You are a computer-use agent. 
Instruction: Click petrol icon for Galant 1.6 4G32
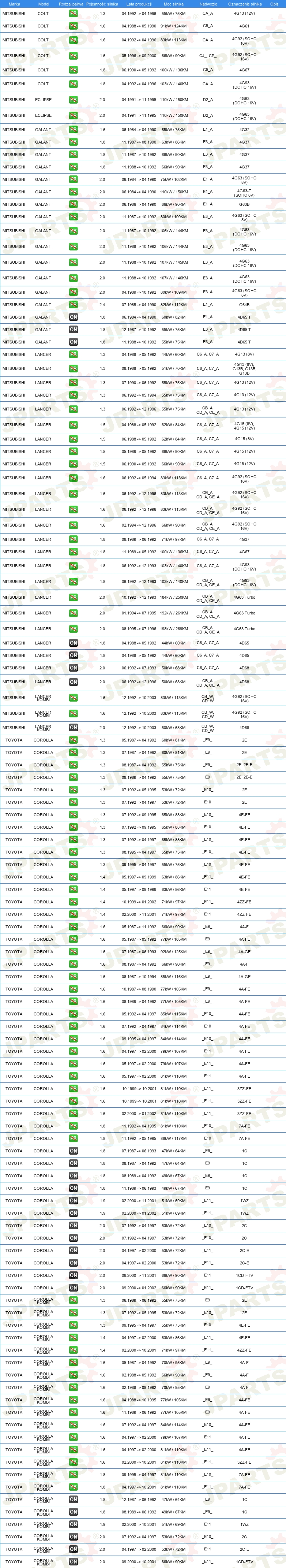[x=73, y=130]
